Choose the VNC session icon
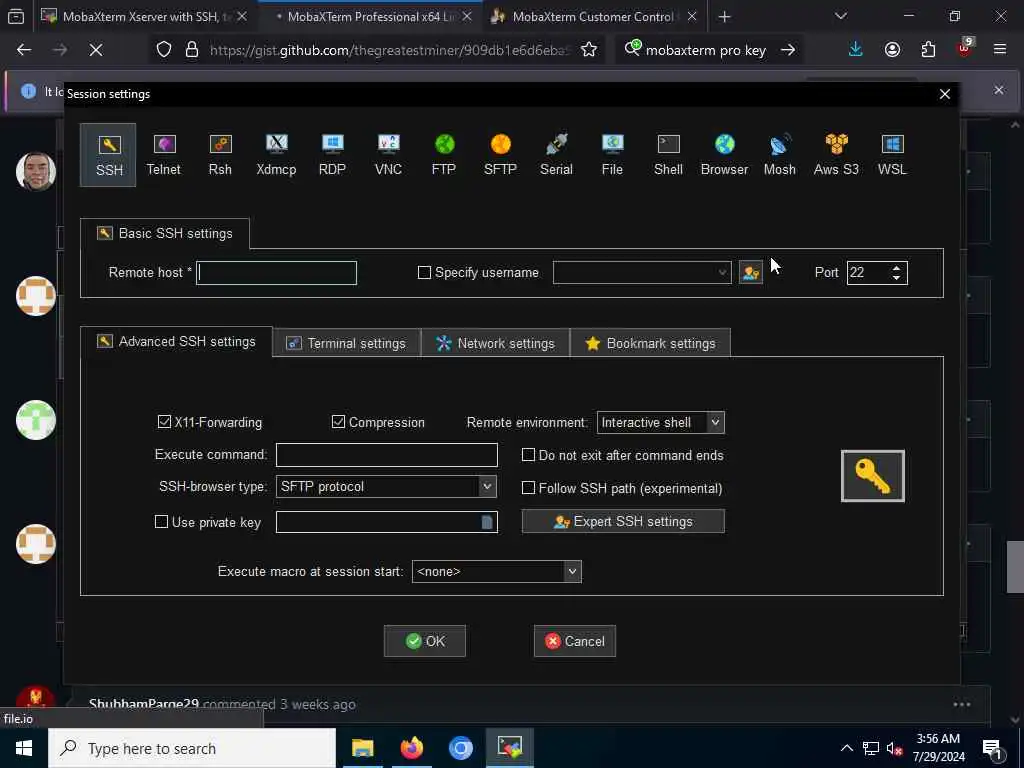The width and height of the screenshot is (1024, 768). (x=388, y=155)
